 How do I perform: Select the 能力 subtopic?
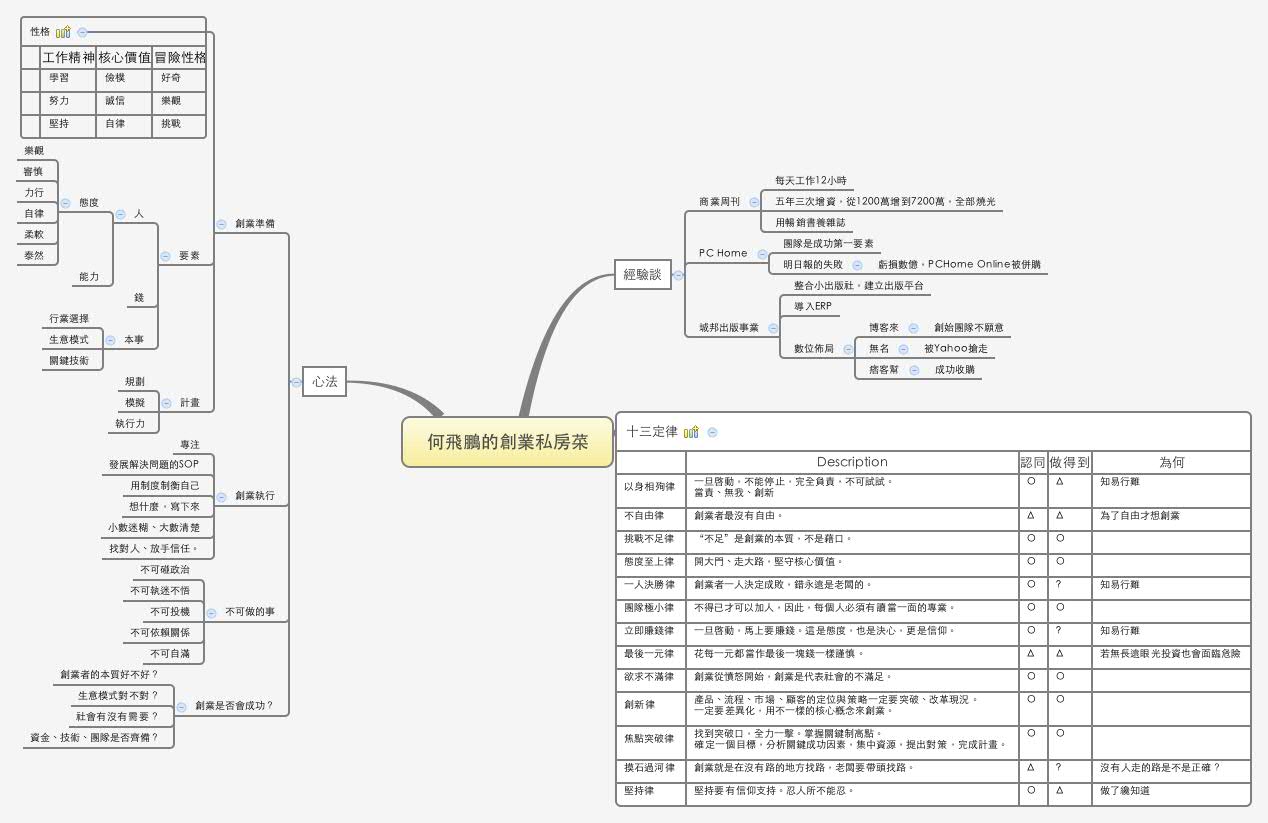pos(90,277)
